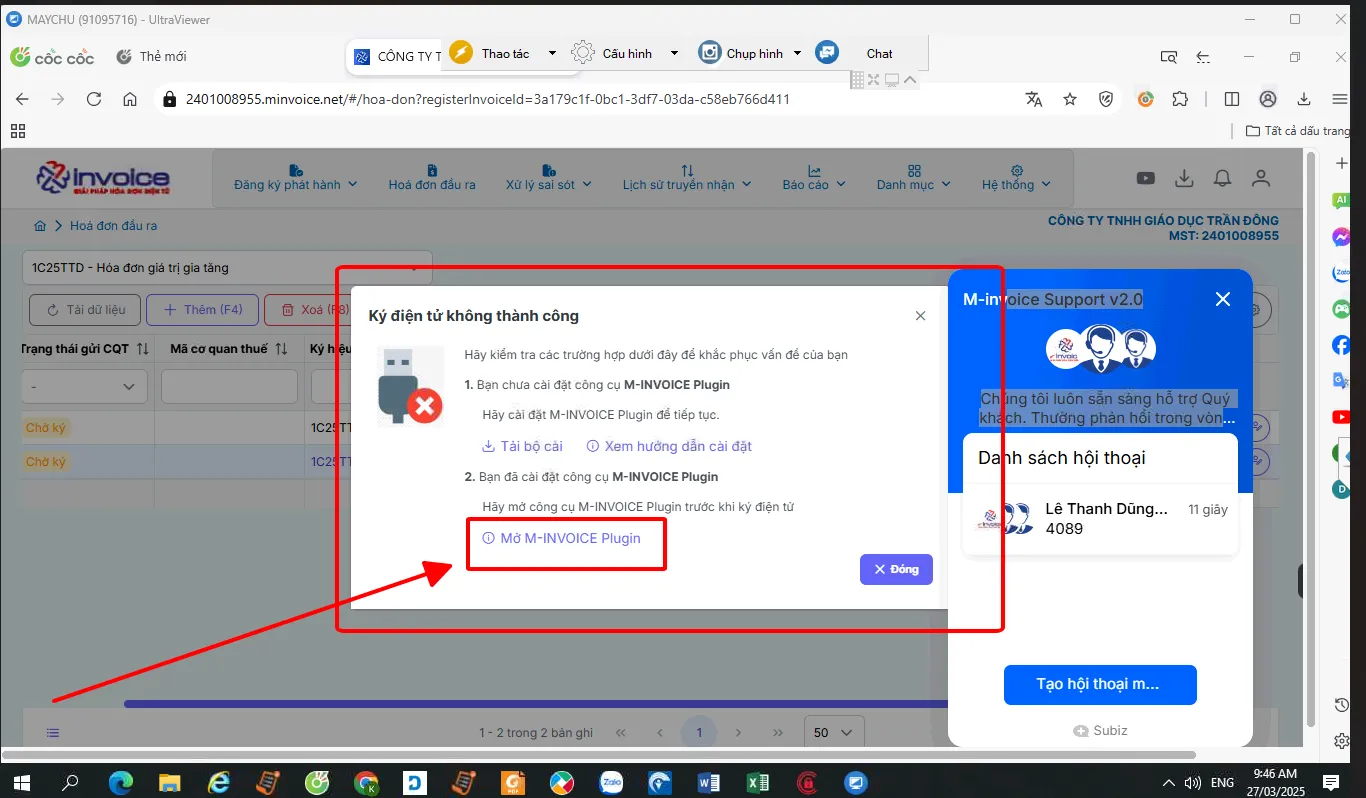This screenshot has width=1366, height=798.
Task: Close the Ký điện tử không thành công dialog
Action: point(920,316)
